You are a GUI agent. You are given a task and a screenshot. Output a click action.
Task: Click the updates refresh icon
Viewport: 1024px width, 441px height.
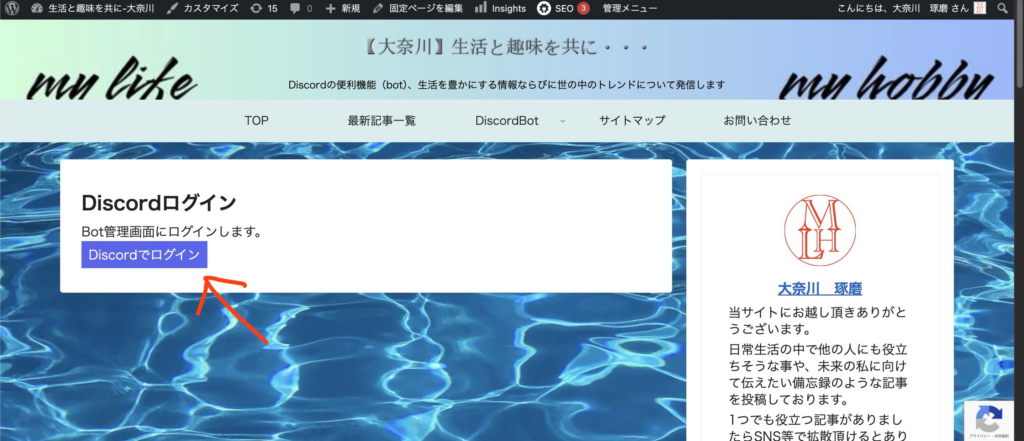tap(256, 8)
